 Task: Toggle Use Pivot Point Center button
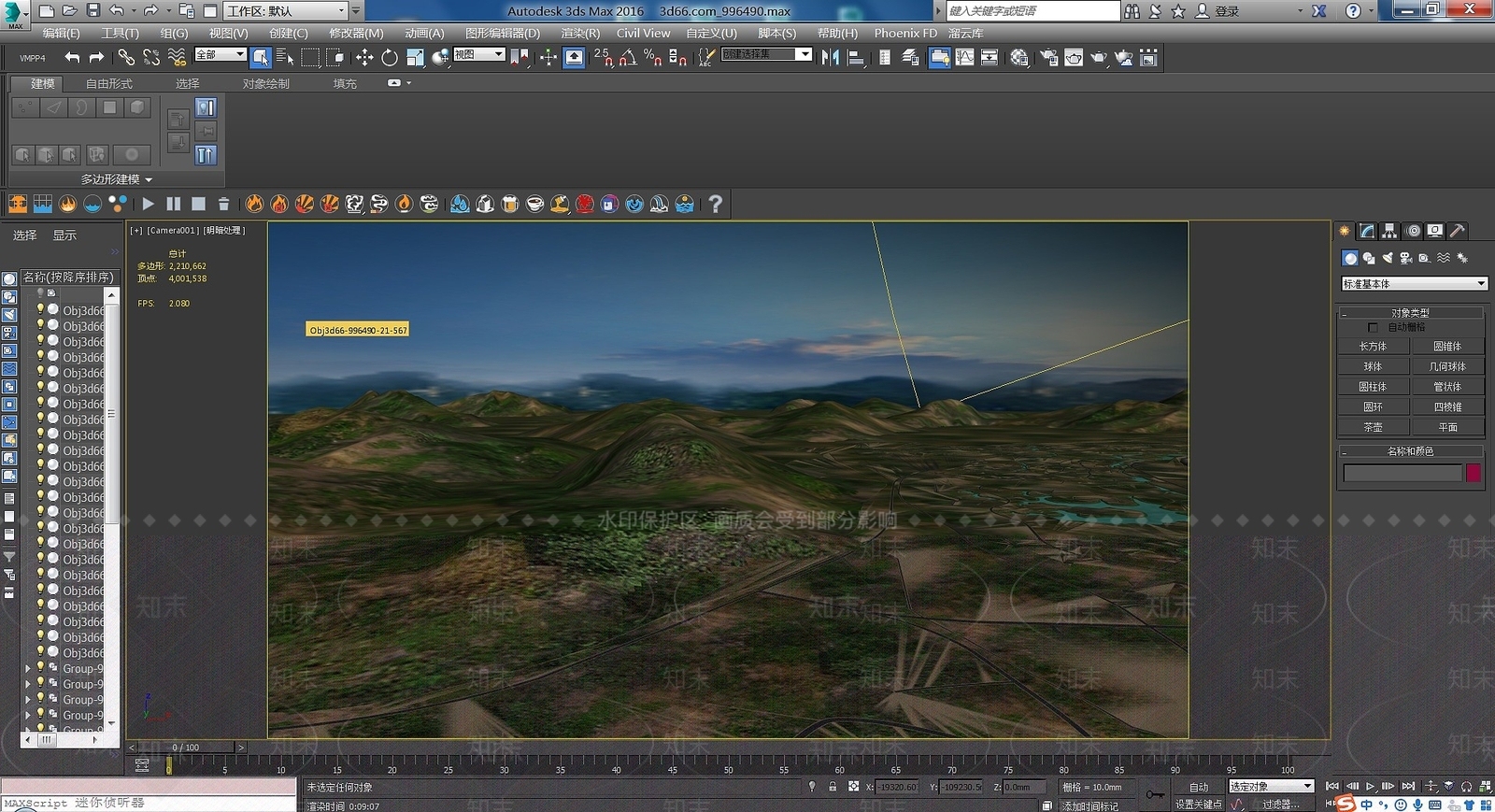(520, 58)
